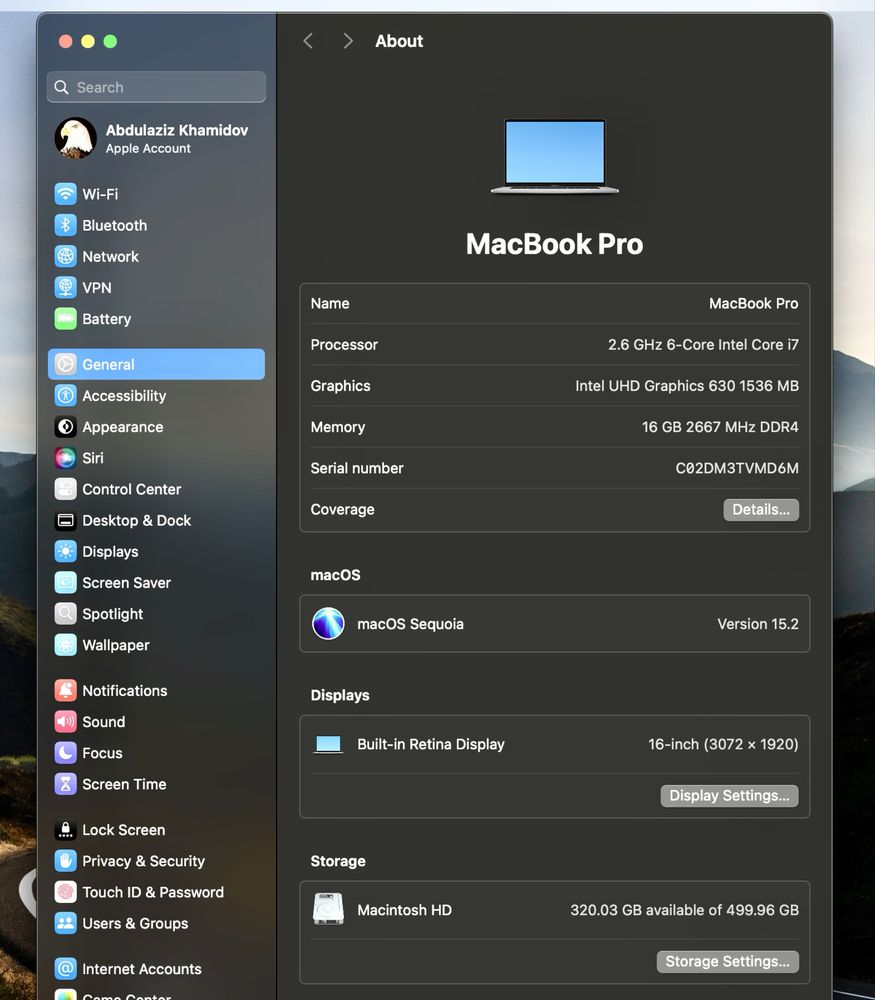Open Storage Settings button
Screen dimensions: 875x1000
728,962
